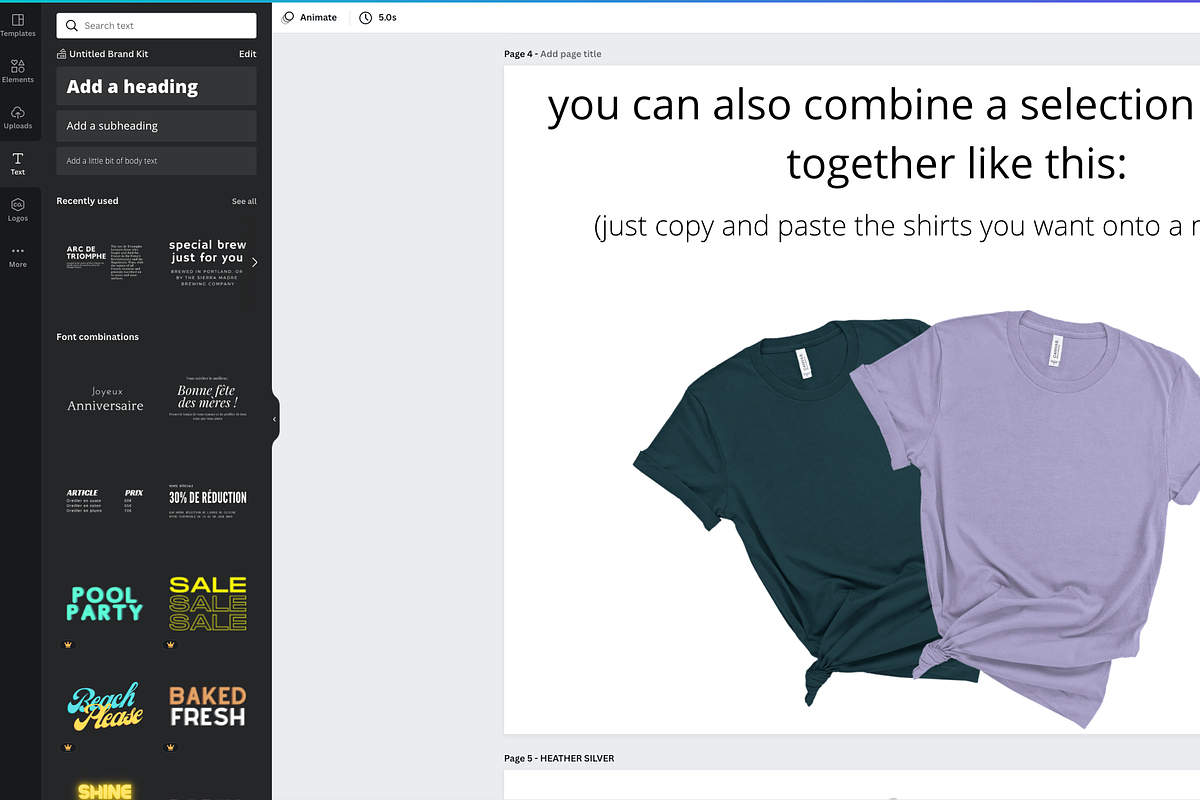This screenshot has width=1200, height=800.
Task: Add a little bit of body text
Action: point(156,161)
